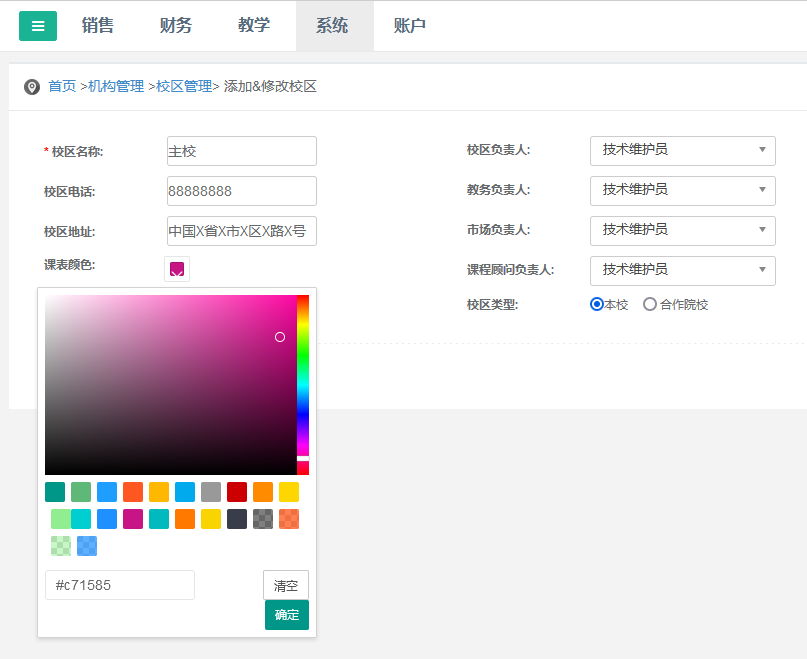Pick the solid light green swatch
Image resolution: width=807 pixels, height=659 pixels.
[x=61, y=519]
